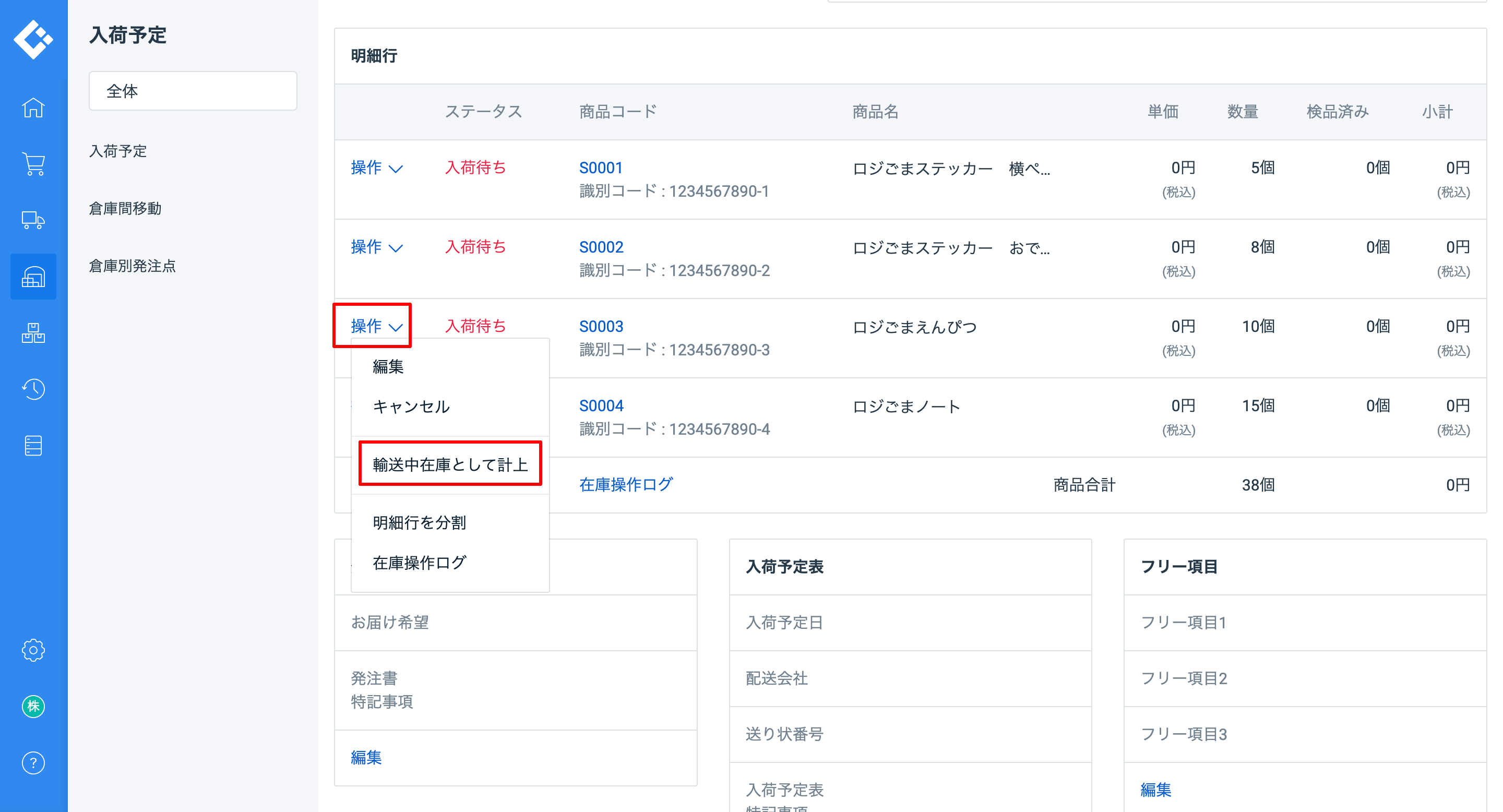
Task: Click フリー項目3 label
Action: [x=1184, y=734]
